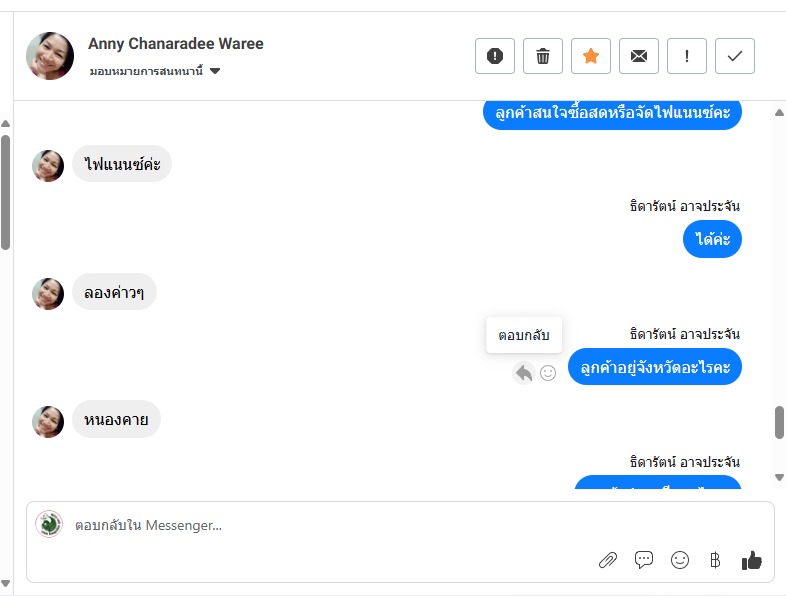Open the มอบหมายการสนทนานี้ assignment dropdown
Image resolution: width=786 pixels, height=596 pixels.
(155, 71)
